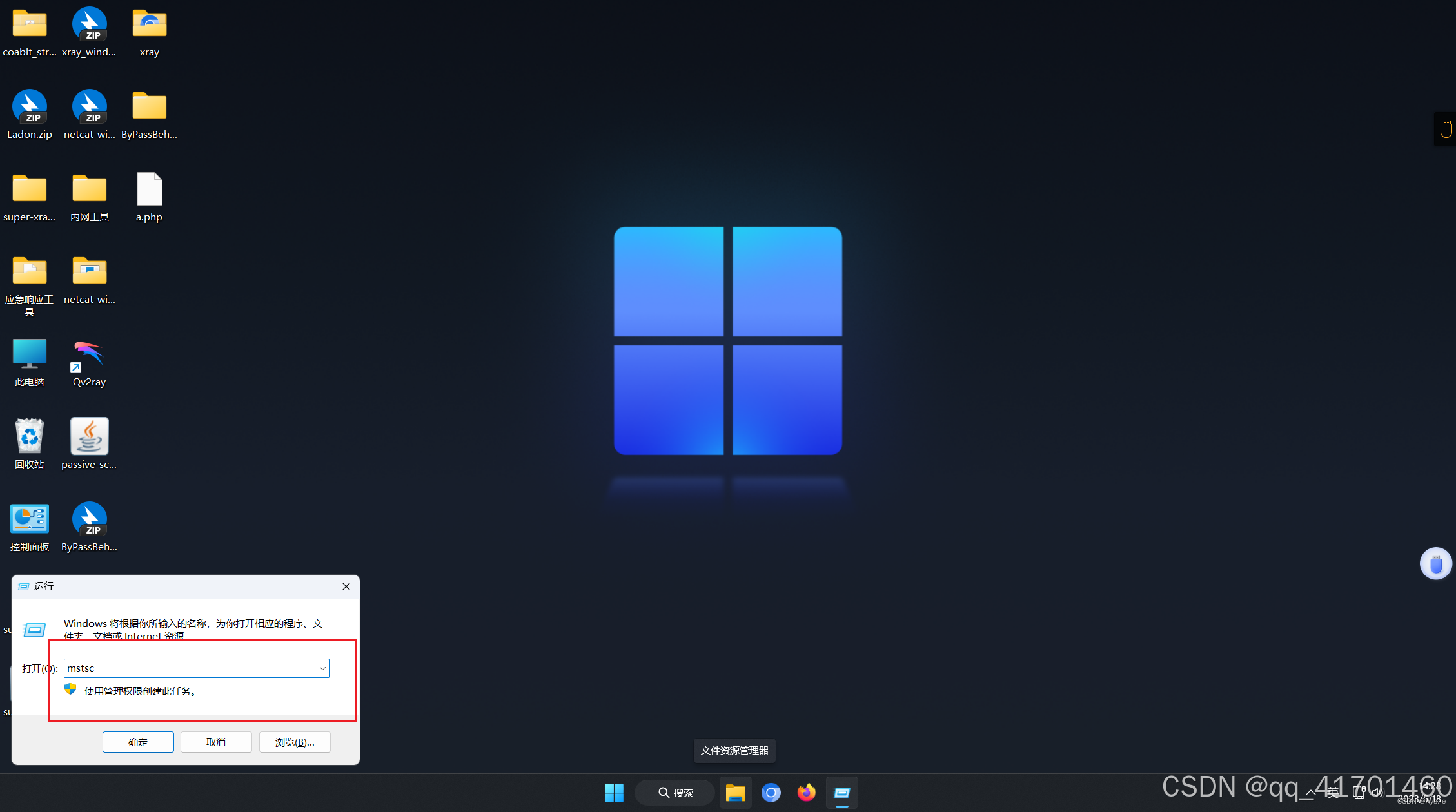The width and height of the screenshot is (1456, 812).
Task: Open Firefox from the taskbar
Action: [806, 793]
